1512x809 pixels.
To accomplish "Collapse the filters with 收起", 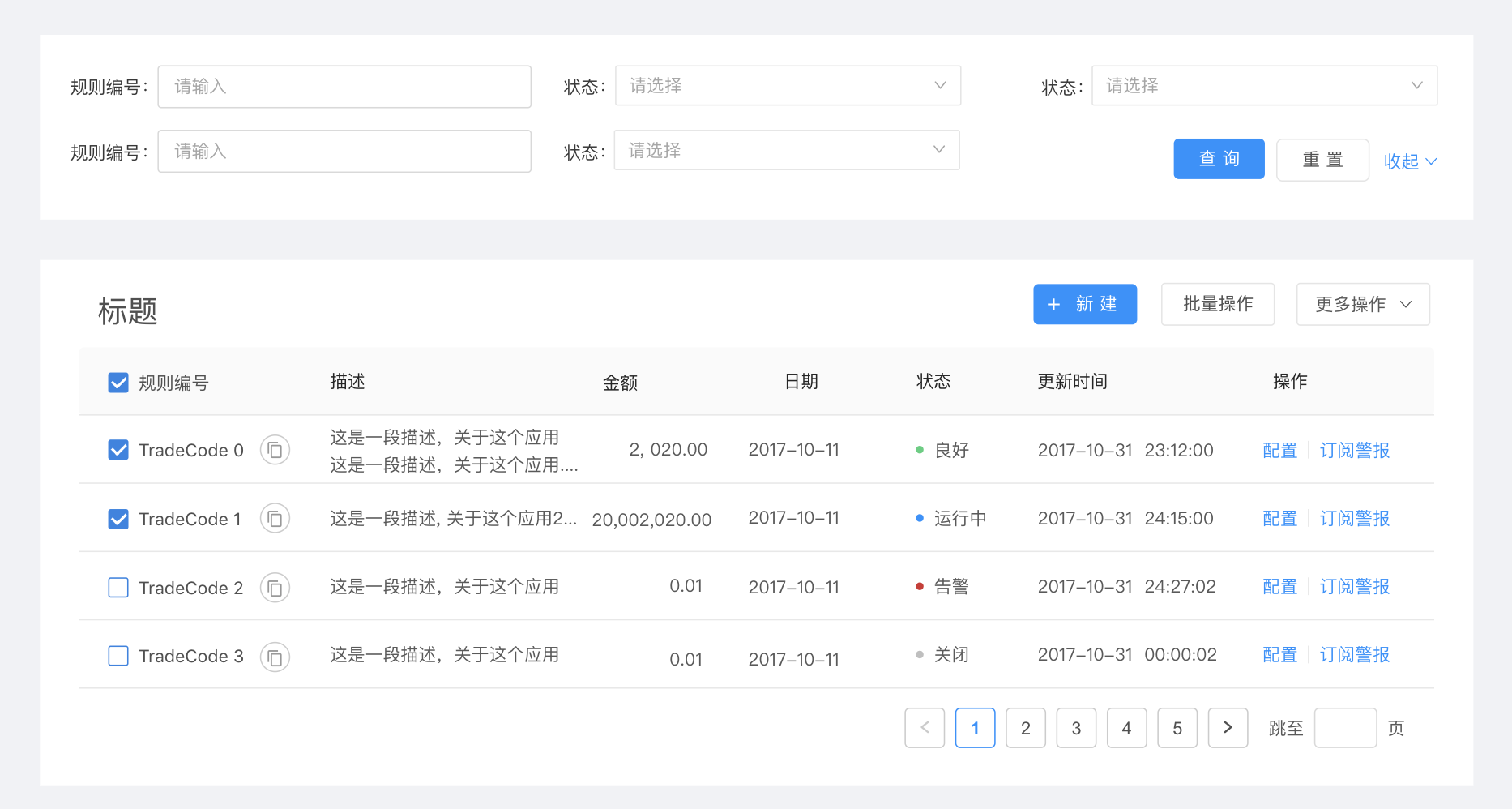I will (1410, 161).
